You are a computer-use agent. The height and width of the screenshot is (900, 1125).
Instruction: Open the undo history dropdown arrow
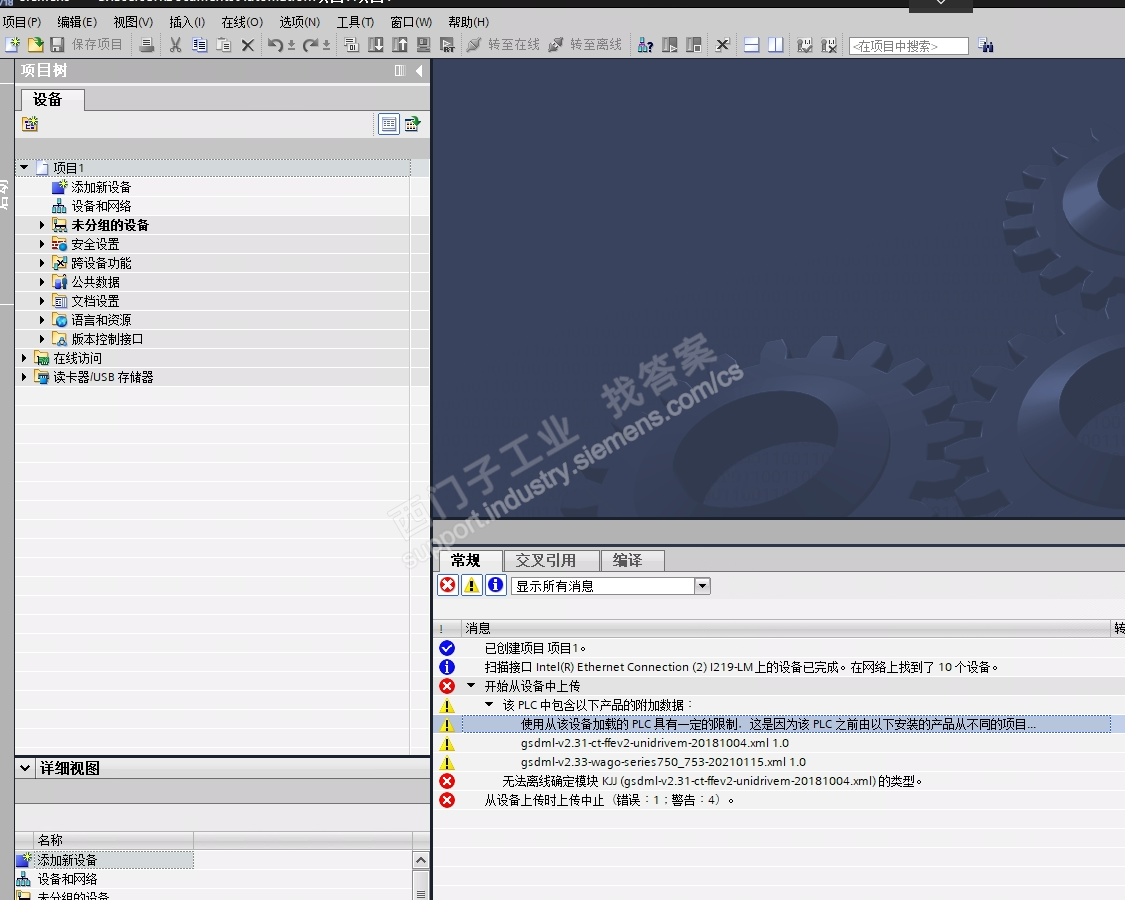[x=291, y=46]
